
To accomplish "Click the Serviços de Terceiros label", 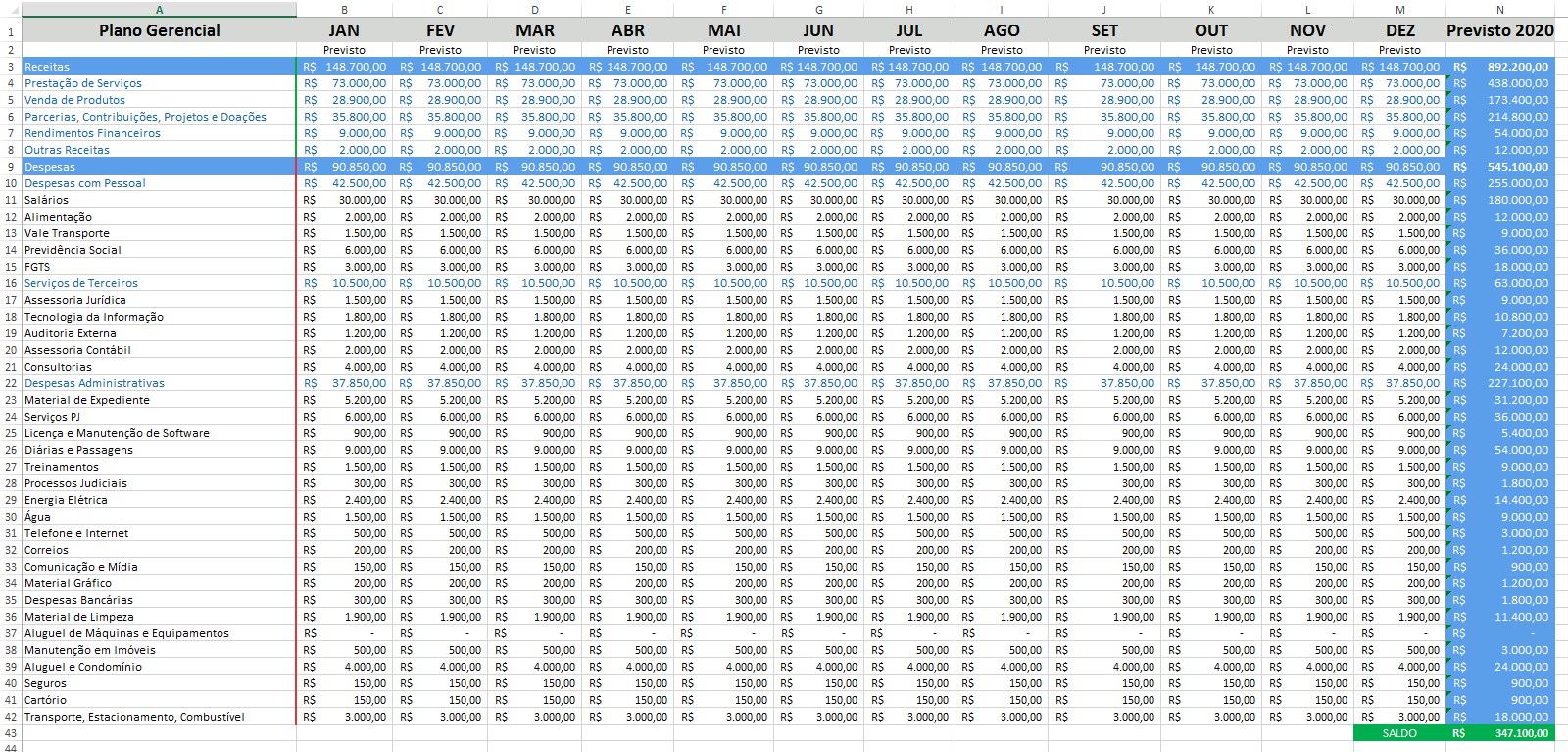I will (81, 283).
